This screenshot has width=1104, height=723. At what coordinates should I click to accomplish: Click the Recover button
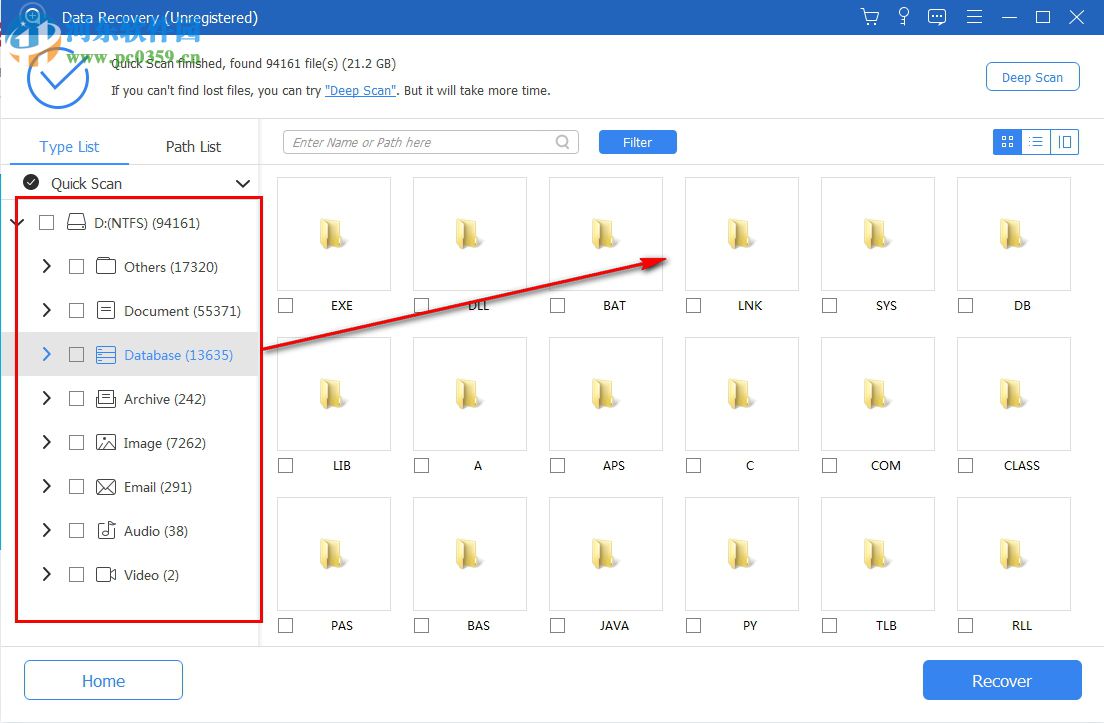pos(1001,680)
